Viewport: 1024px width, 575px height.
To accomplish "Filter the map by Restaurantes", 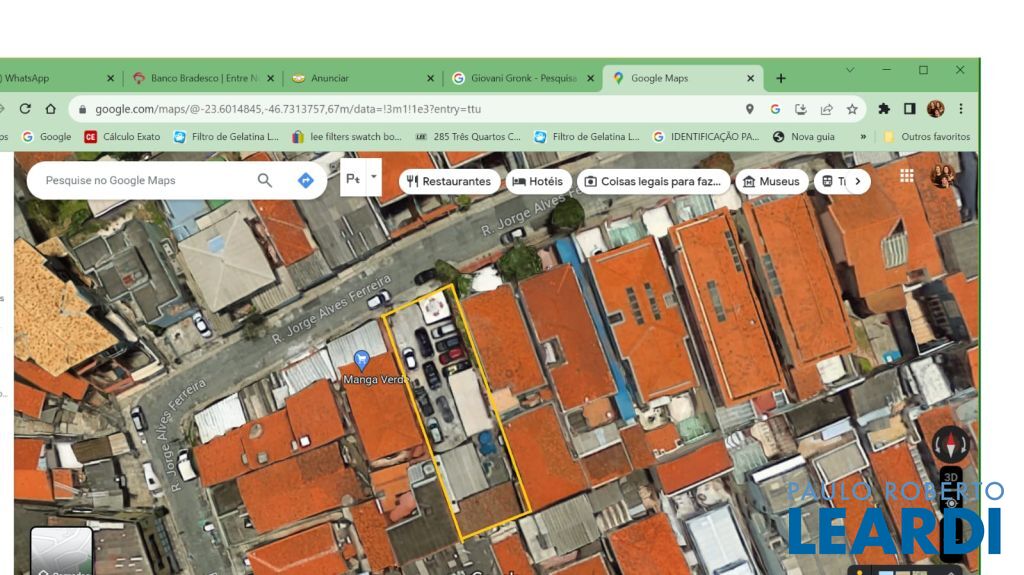I will [449, 181].
